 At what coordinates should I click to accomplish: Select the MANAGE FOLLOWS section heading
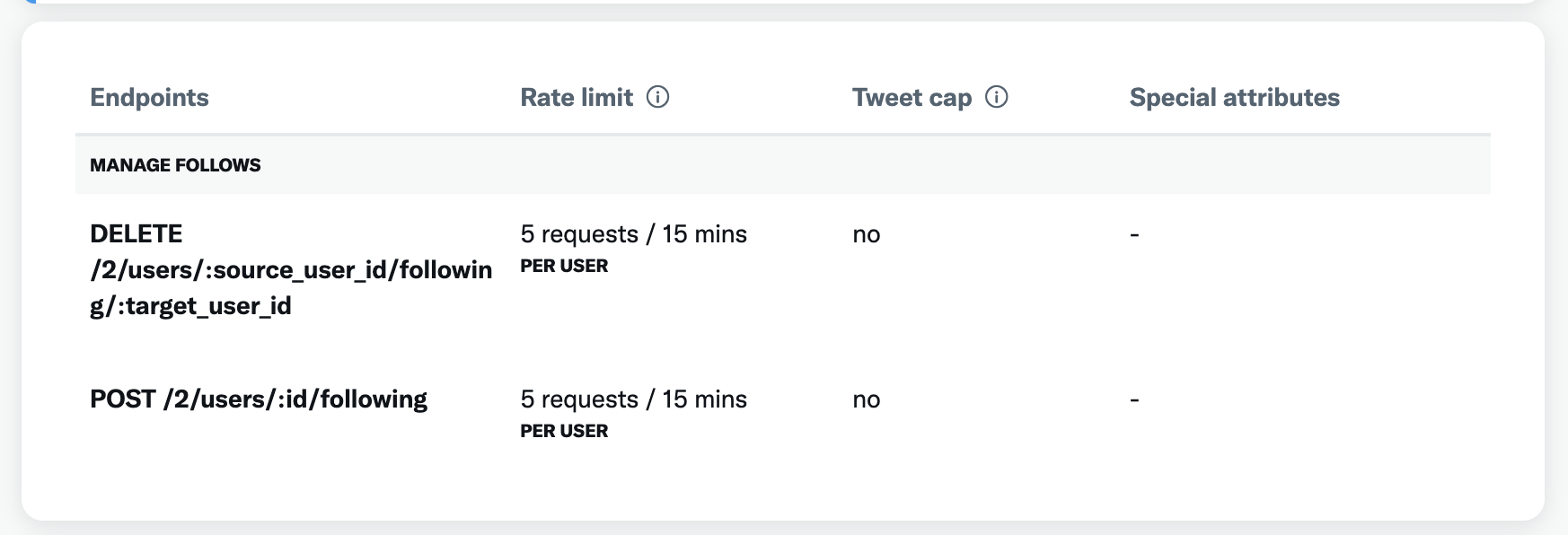(175, 165)
